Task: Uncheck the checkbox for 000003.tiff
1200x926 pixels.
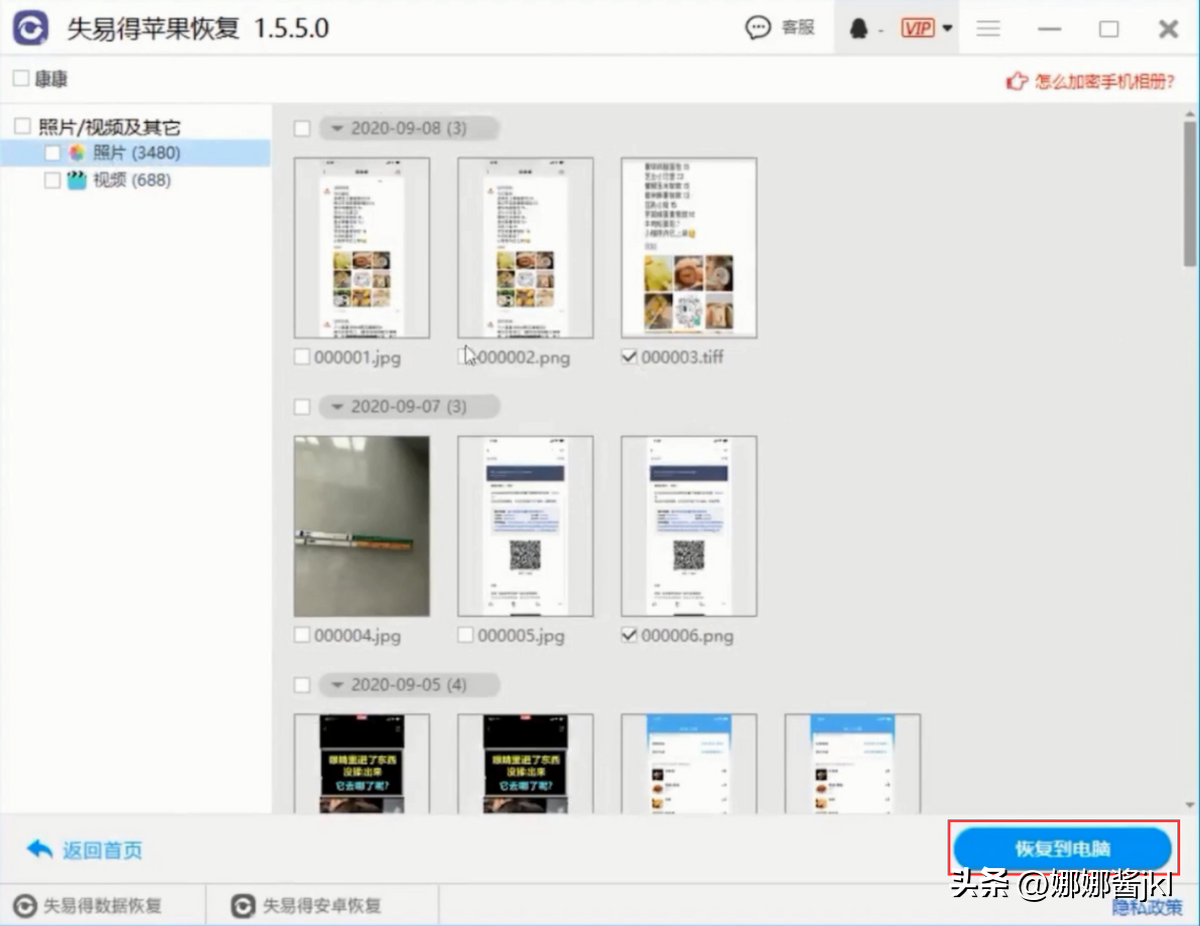Action: click(629, 356)
